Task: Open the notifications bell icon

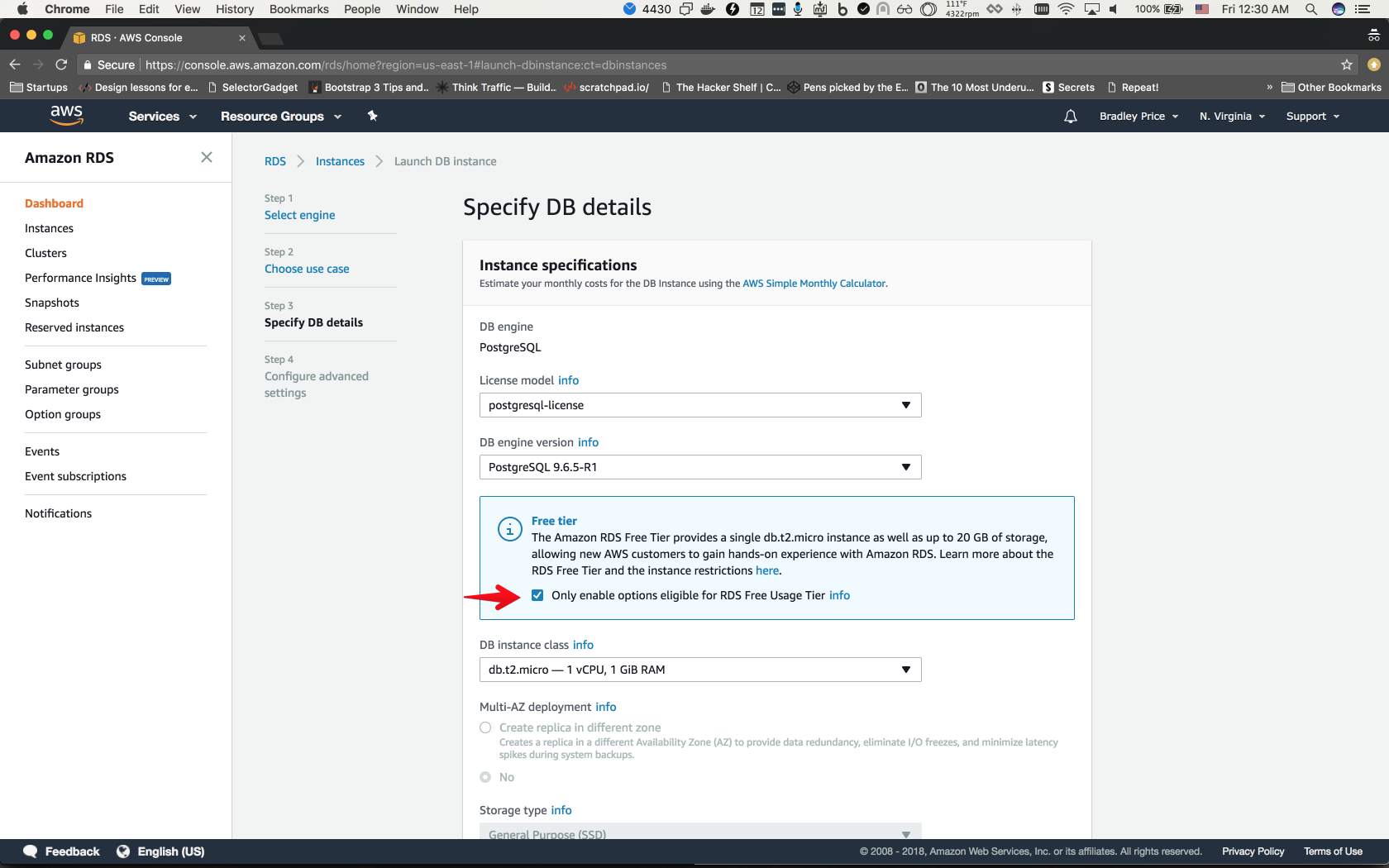Action: click(1071, 117)
